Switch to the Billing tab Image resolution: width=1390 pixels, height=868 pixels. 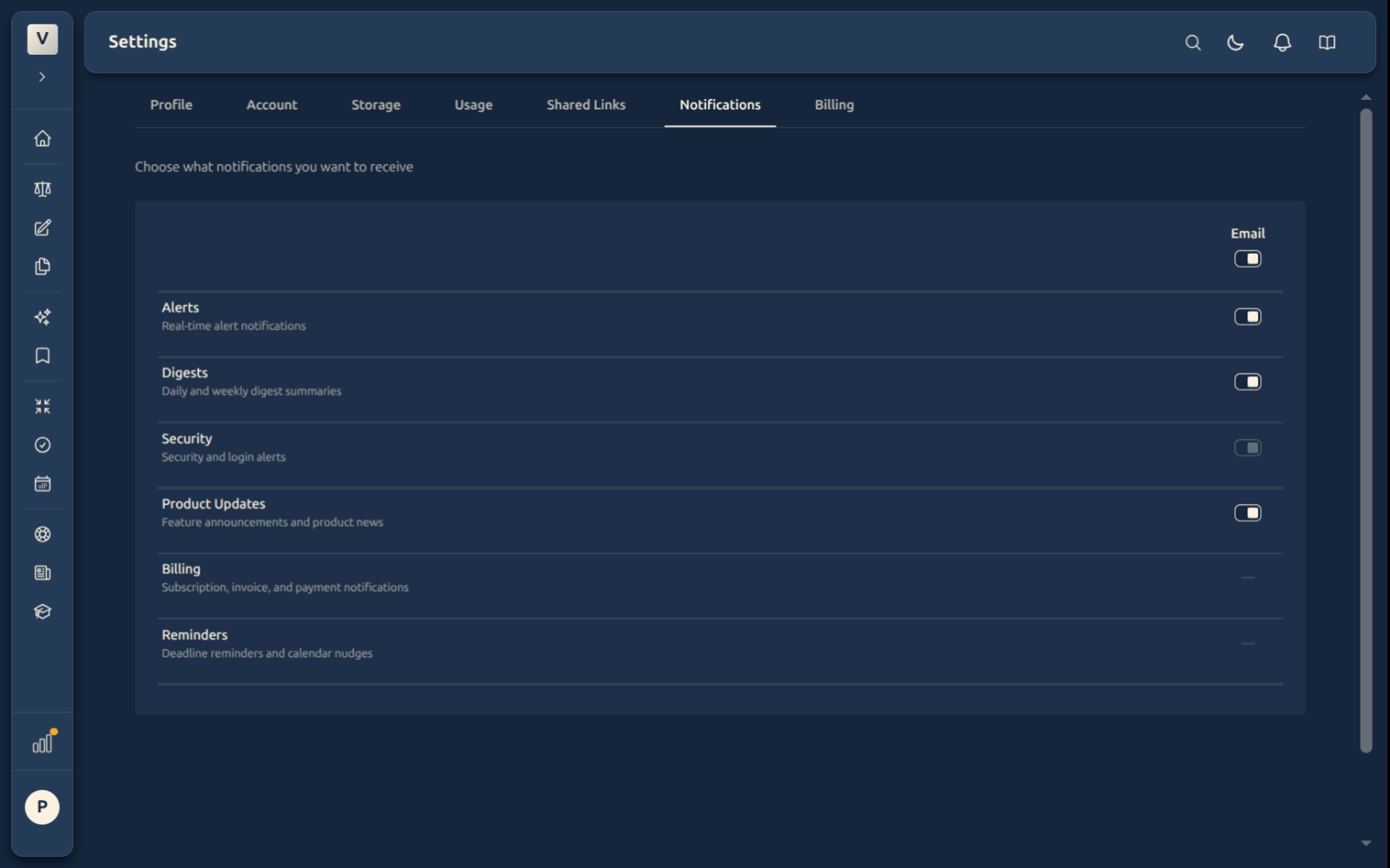[x=834, y=105]
